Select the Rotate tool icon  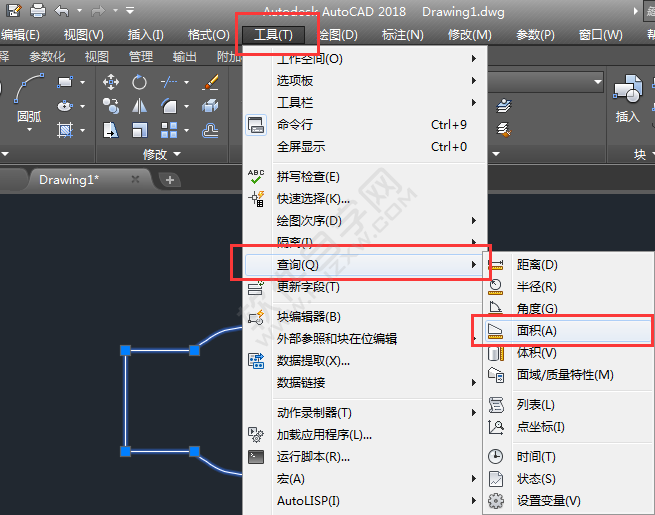point(139,82)
